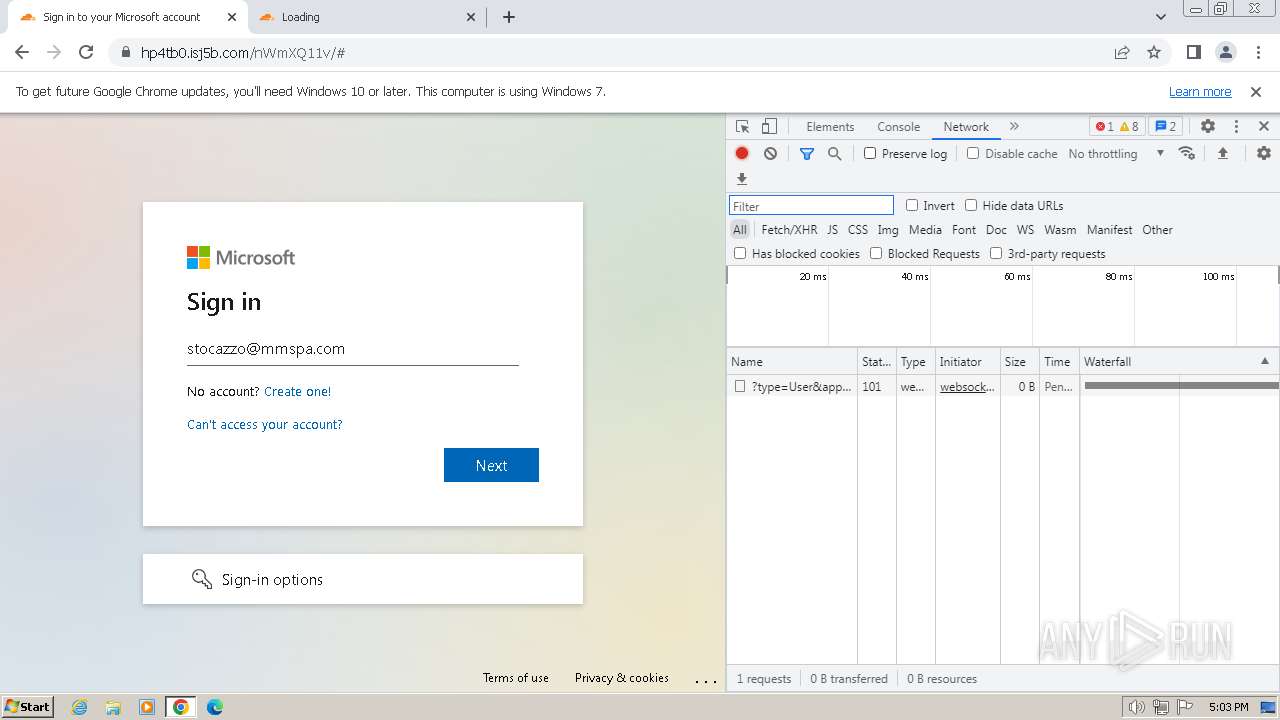Clear the network log
This screenshot has width=1280, height=720.
pos(770,153)
